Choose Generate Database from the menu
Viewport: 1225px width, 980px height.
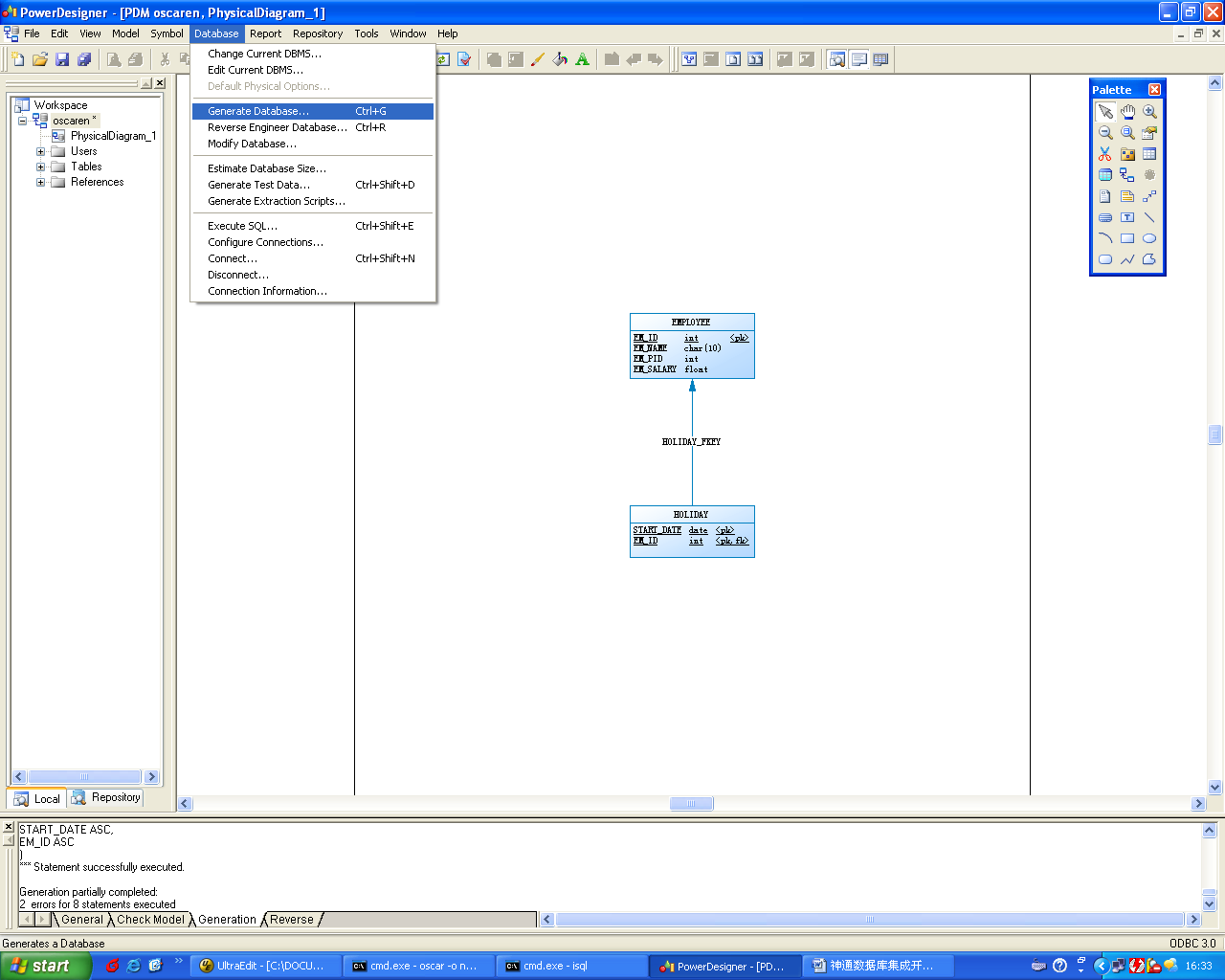click(258, 111)
